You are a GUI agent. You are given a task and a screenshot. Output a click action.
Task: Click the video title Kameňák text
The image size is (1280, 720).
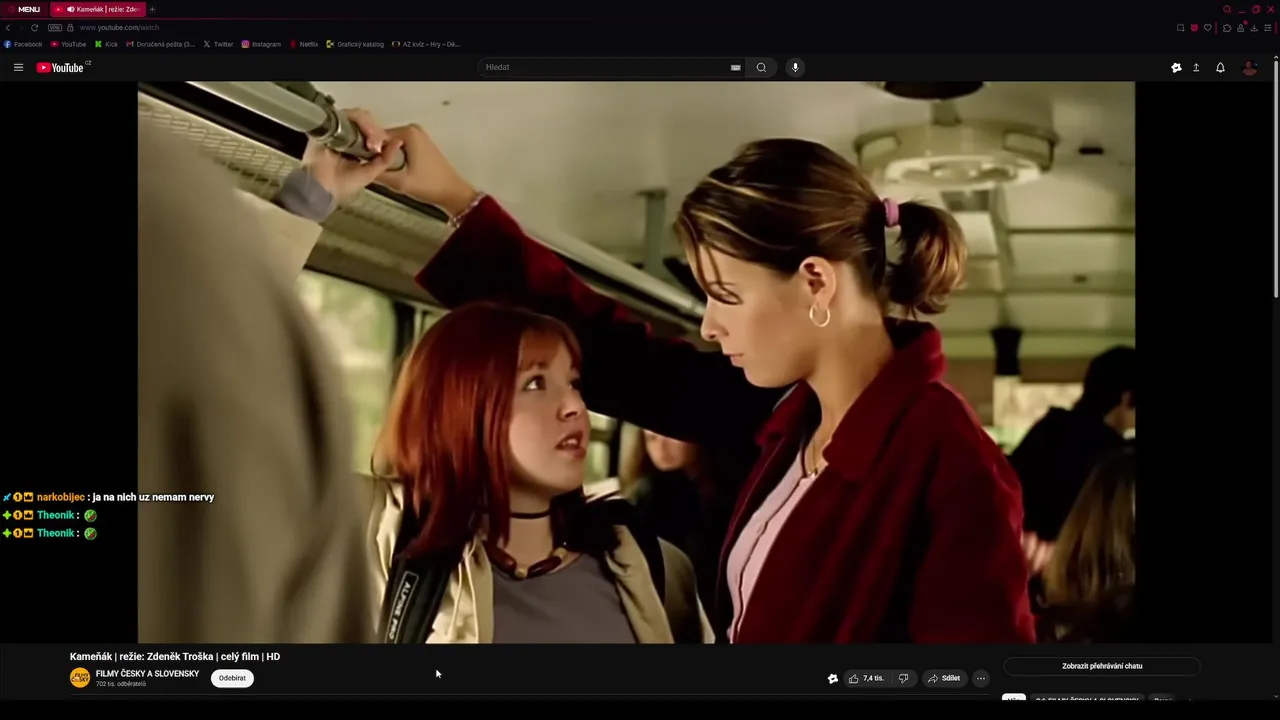(x=175, y=657)
